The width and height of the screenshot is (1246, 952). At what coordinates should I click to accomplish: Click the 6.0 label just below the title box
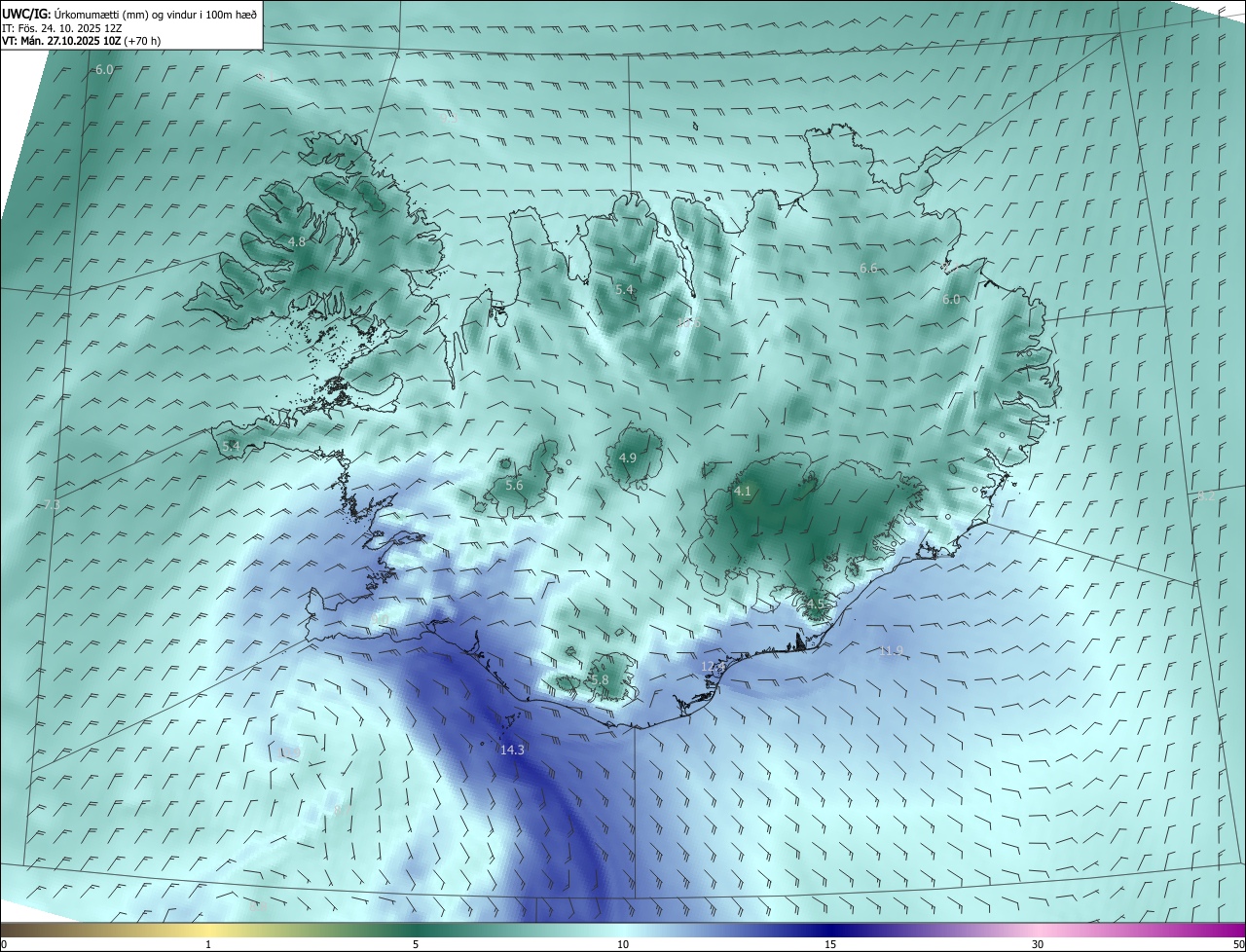[104, 70]
